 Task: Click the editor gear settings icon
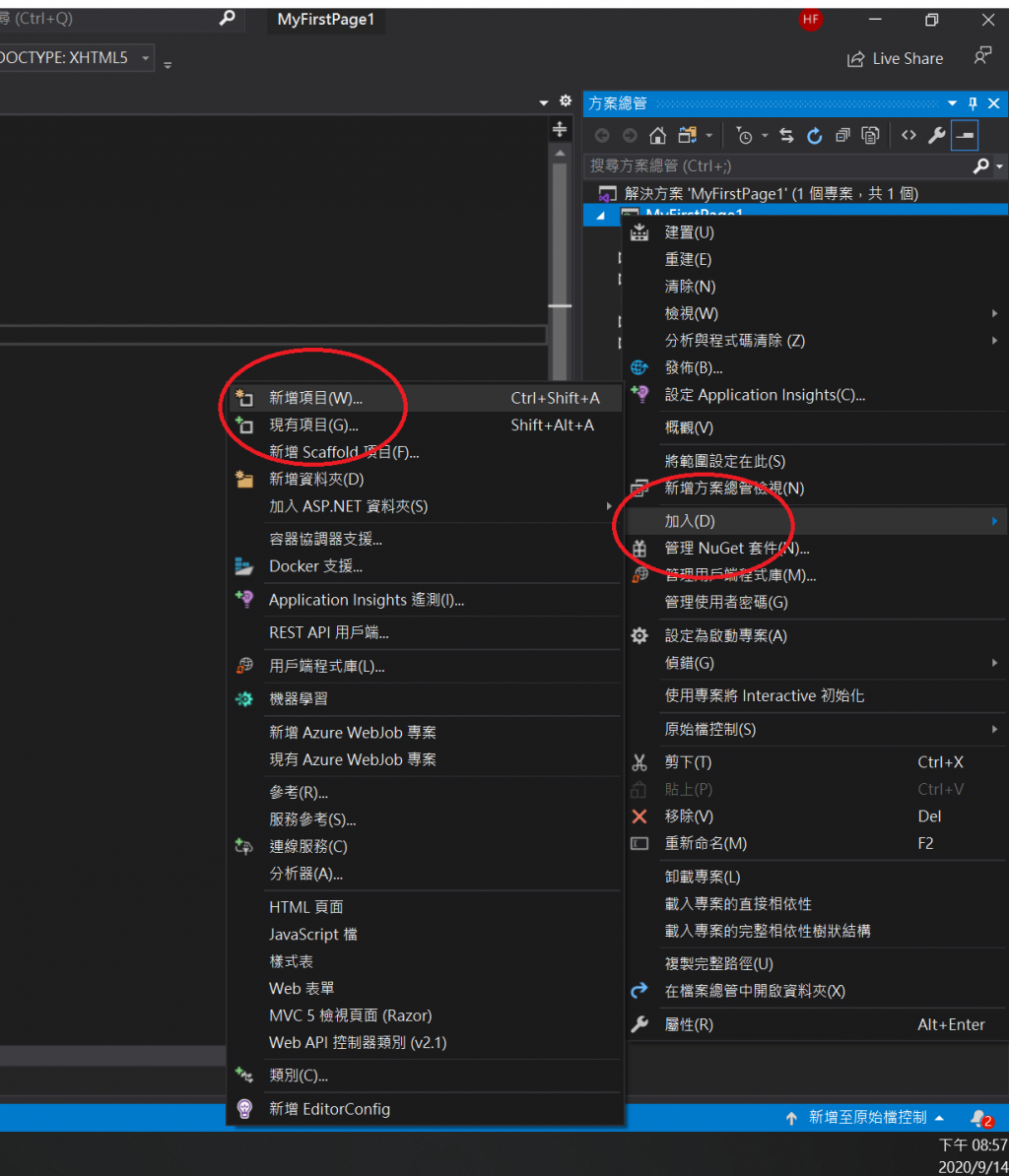click(566, 101)
